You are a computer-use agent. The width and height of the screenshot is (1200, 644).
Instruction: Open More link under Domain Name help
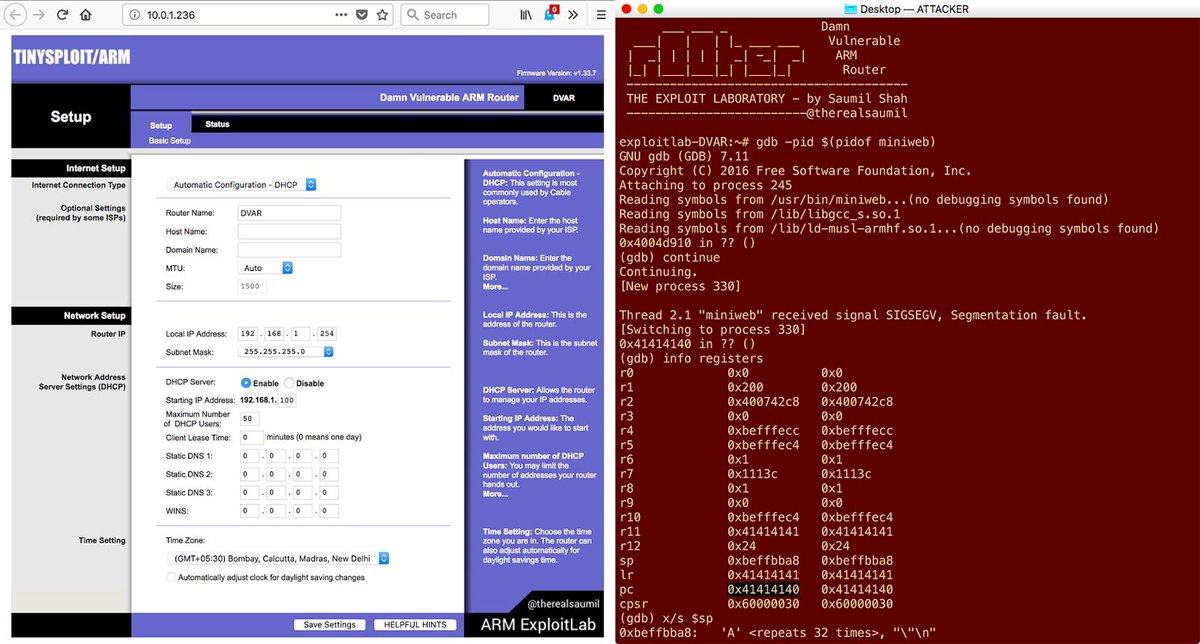click(x=495, y=287)
